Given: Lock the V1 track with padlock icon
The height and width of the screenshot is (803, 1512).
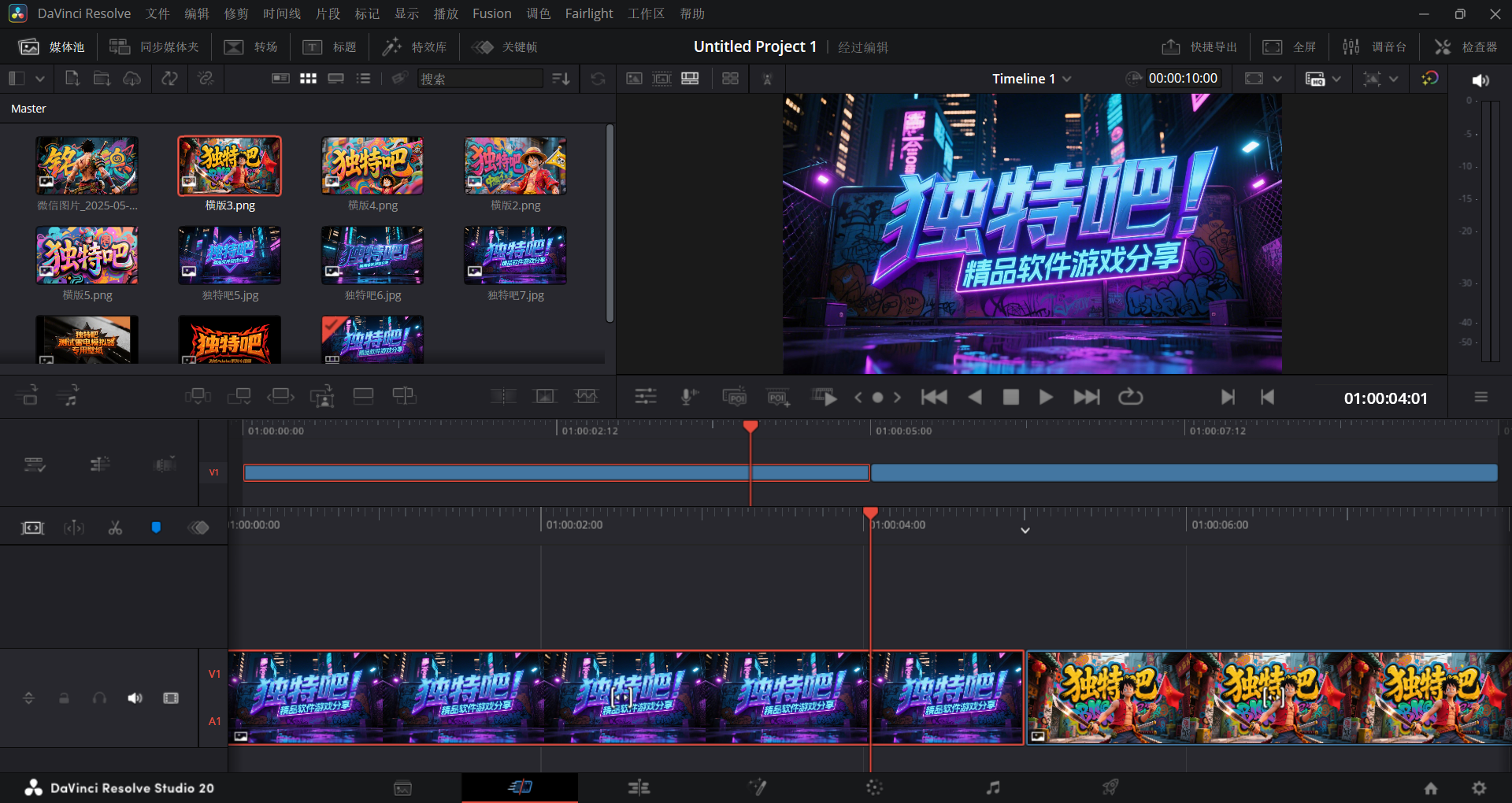Looking at the screenshot, I should 63,698.
